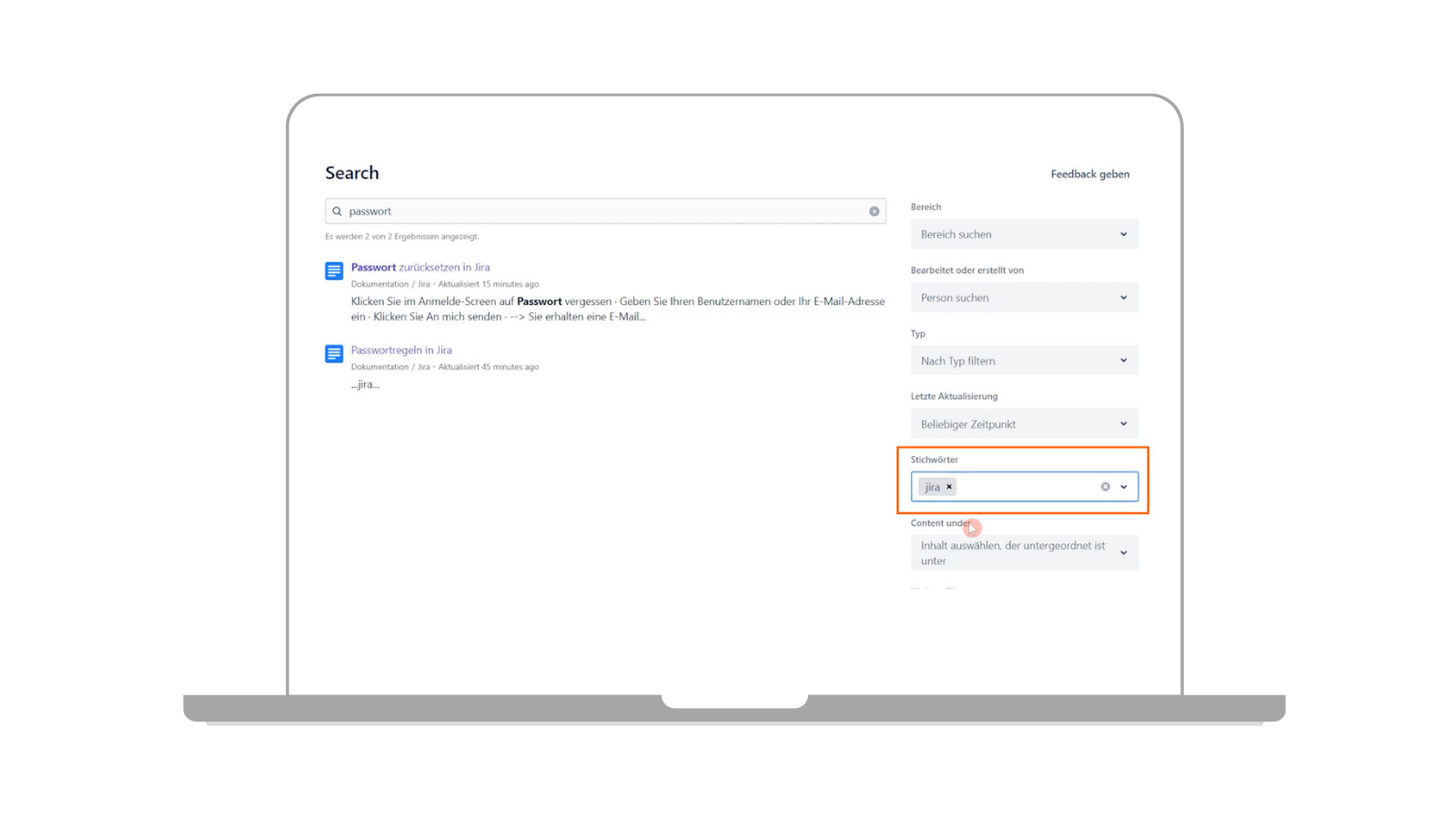Clear all Stichwörter with the circle-x icon

point(1105,487)
